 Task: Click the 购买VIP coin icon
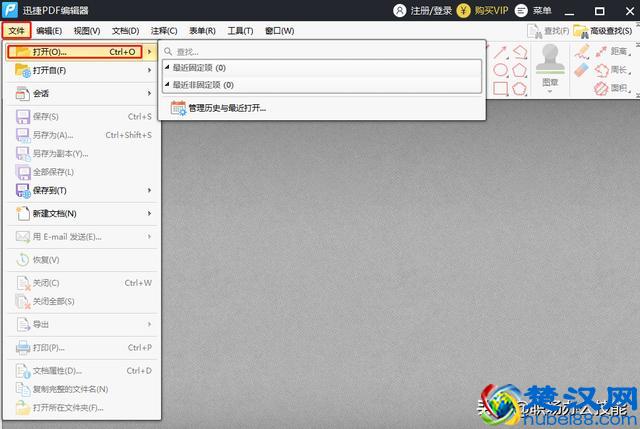coord(463,10)
